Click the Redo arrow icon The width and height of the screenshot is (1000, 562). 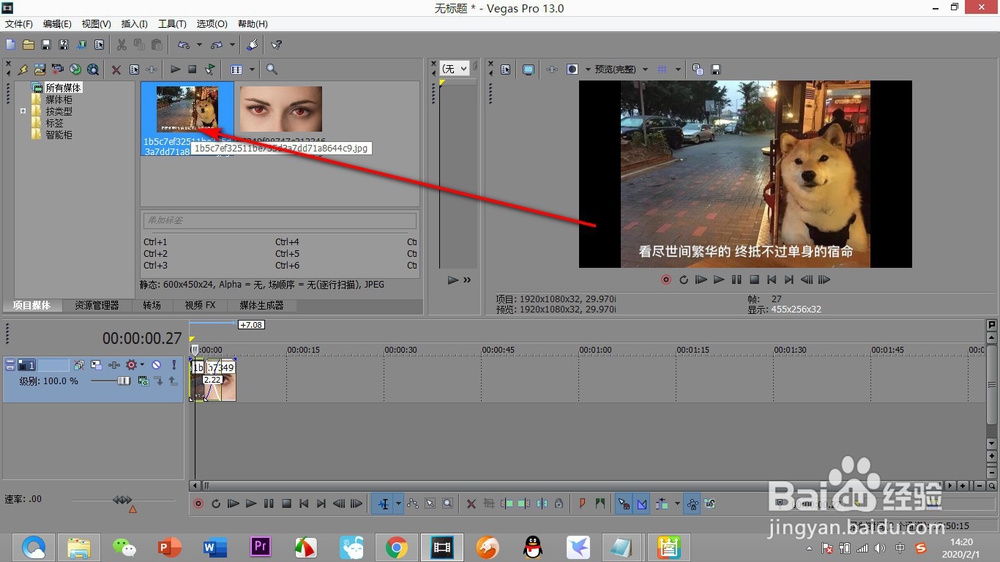217,45
